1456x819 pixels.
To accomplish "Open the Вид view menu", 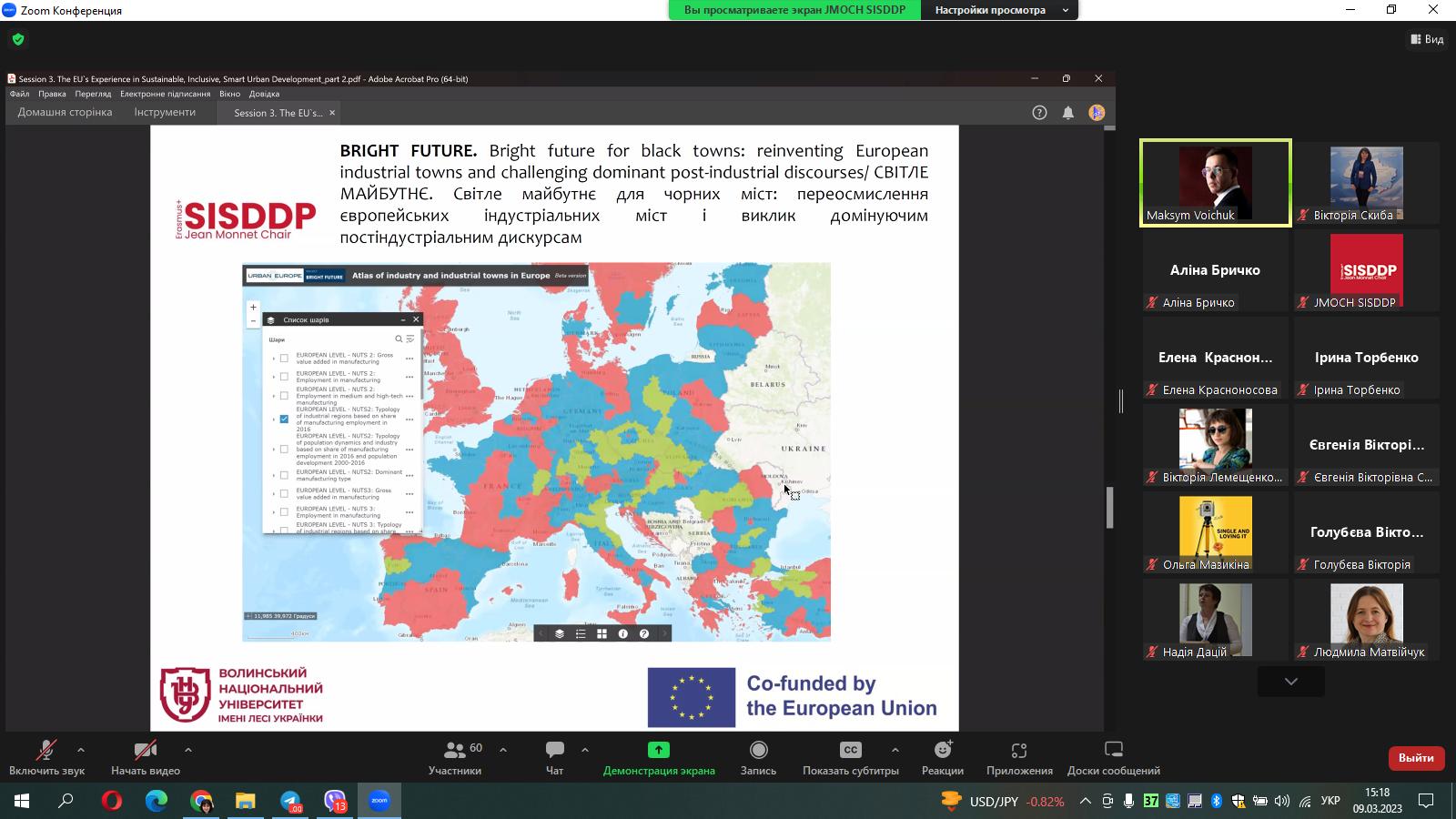I will pos(1427,39).
